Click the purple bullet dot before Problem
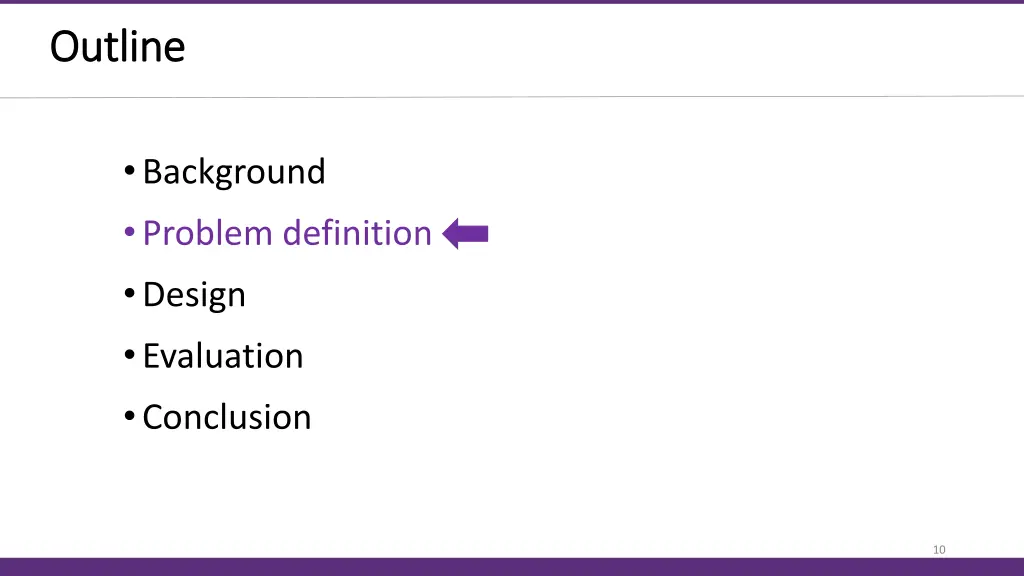 129,232
